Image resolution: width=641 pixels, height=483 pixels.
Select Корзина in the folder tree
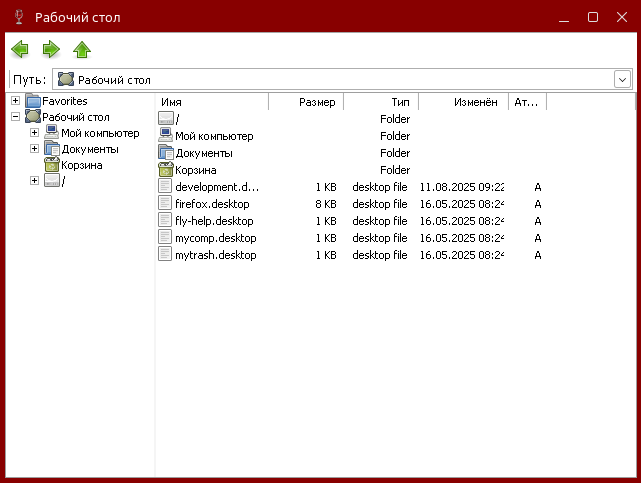click(81, 165)
